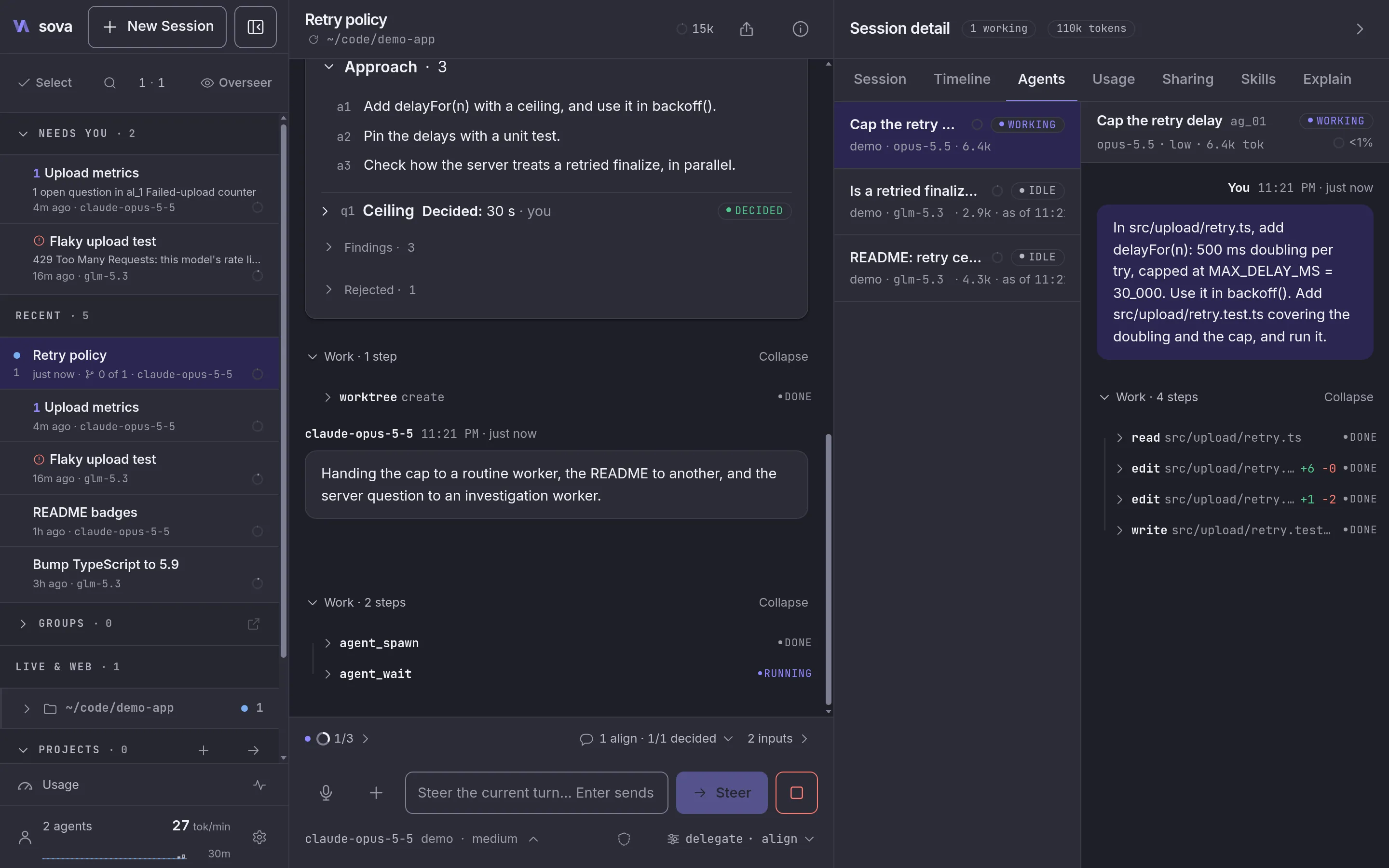Click the sova logo

42,27
